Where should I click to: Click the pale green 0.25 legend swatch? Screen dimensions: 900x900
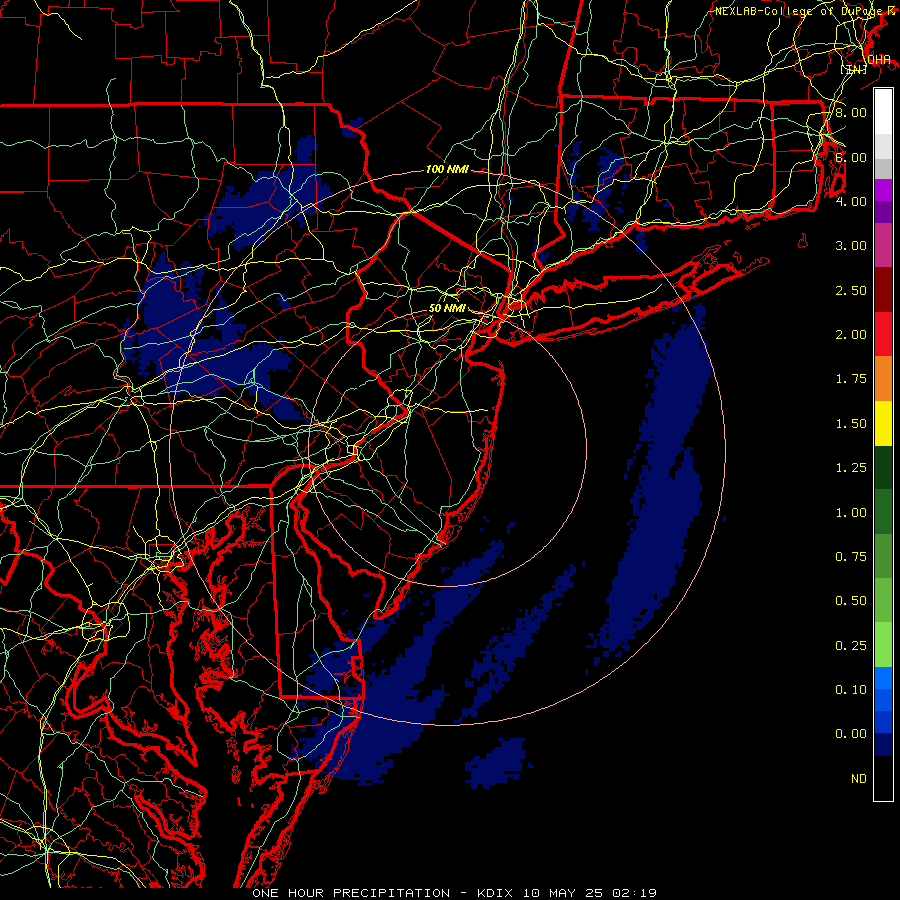(x=883, y=645)
